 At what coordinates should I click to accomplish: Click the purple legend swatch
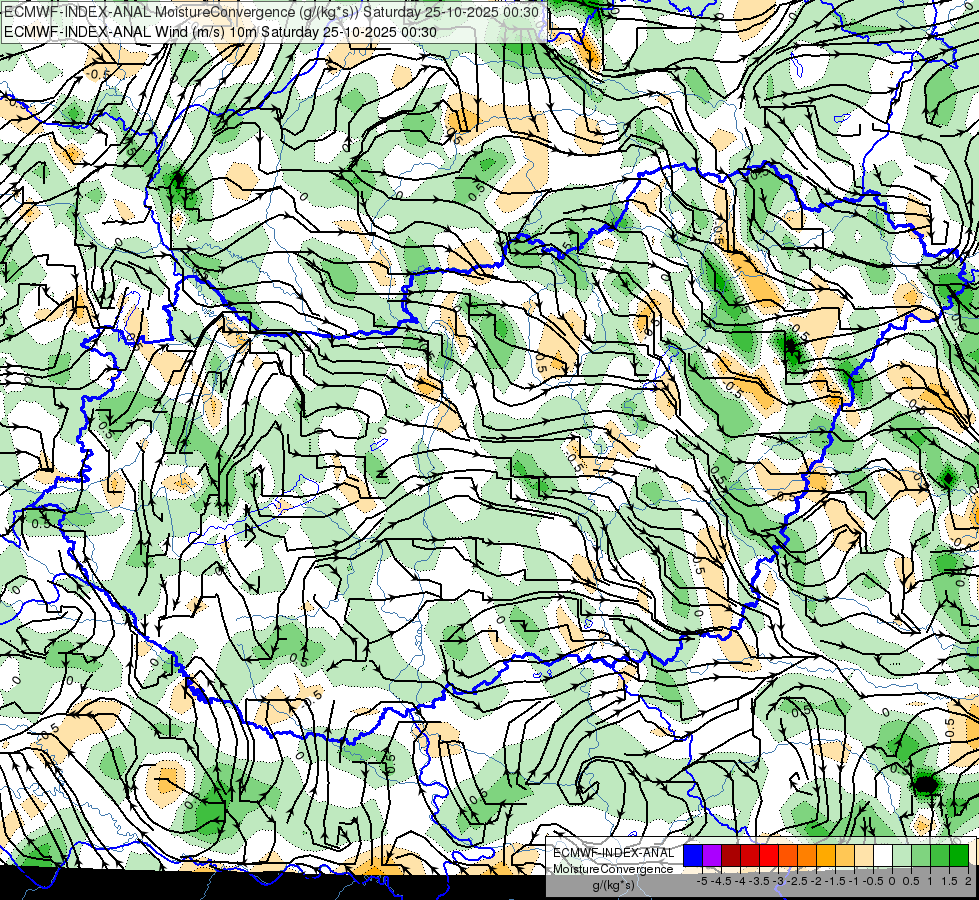712,855
